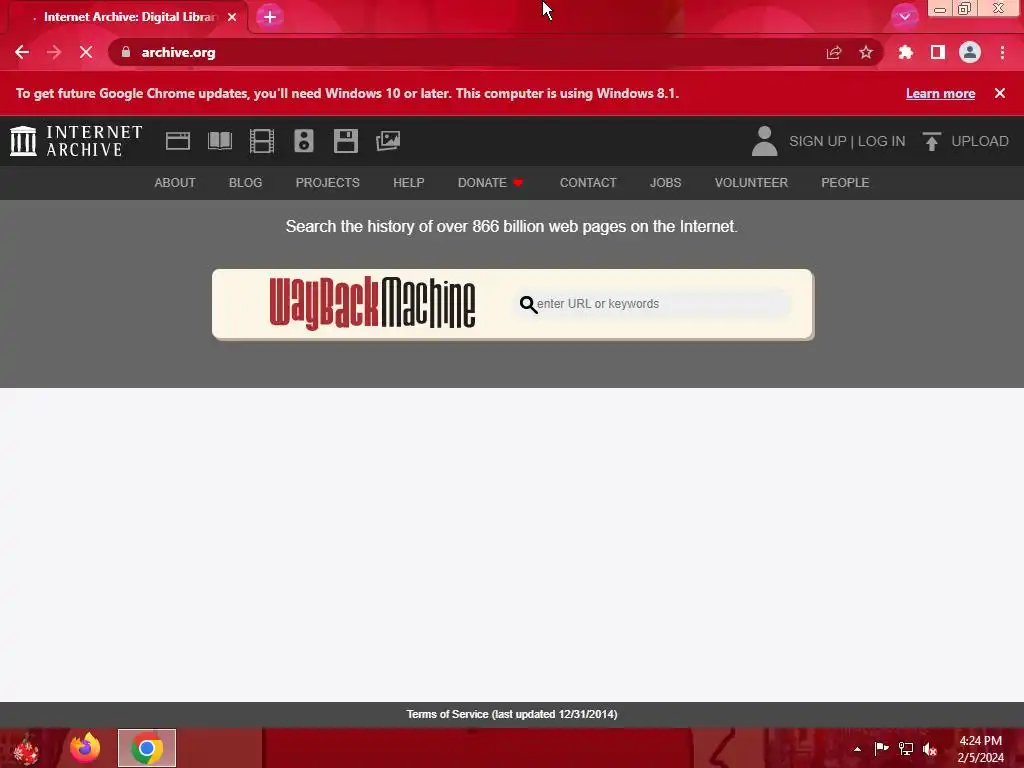Dismiss the Chrome update notification bar
Viewport: 1024px width, 768px height.
click(x=1000, y=93)
